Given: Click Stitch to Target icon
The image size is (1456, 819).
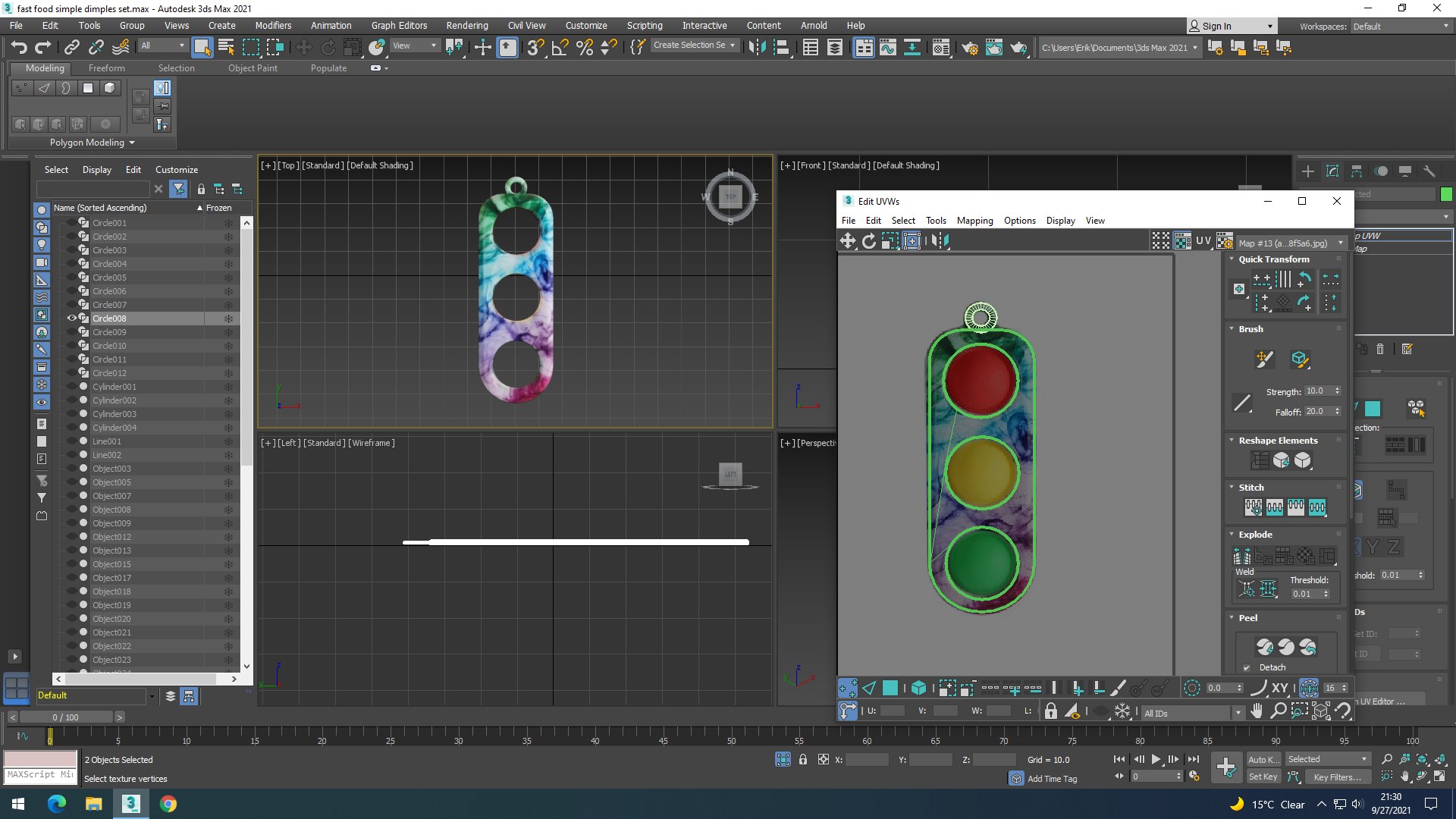Looking at the screenshot, I should [x=1254, y=507].
